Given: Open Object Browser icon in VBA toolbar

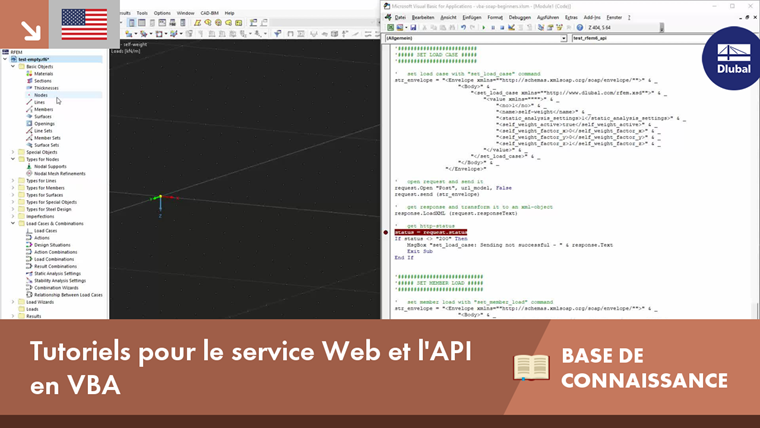Looking at the screenshot, I should click(559, 28).
